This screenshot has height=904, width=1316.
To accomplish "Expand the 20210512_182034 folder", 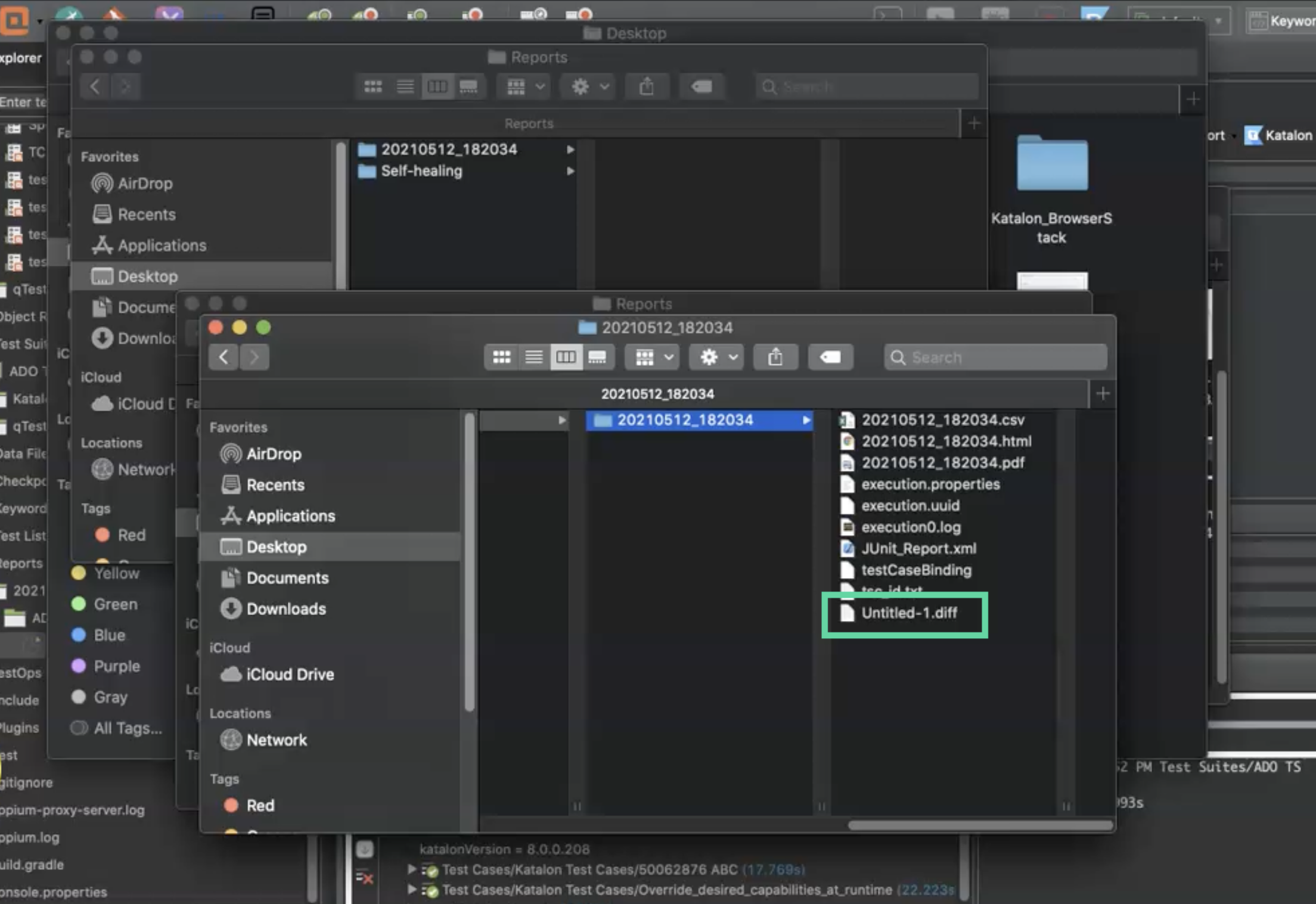I will (x=809, y=420).
